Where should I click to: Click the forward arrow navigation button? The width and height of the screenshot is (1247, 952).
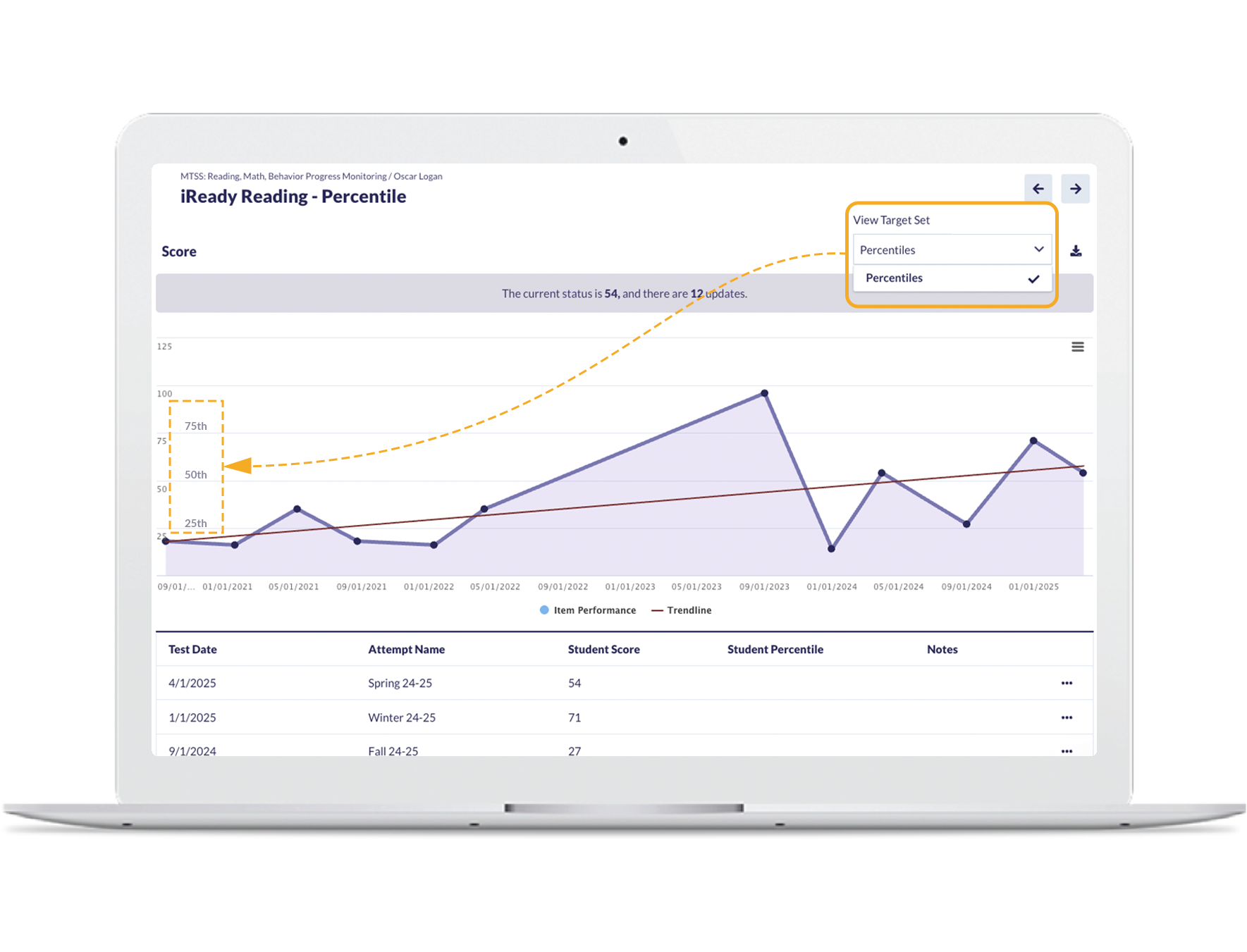pyautogui.click(x=1075, y=189)
